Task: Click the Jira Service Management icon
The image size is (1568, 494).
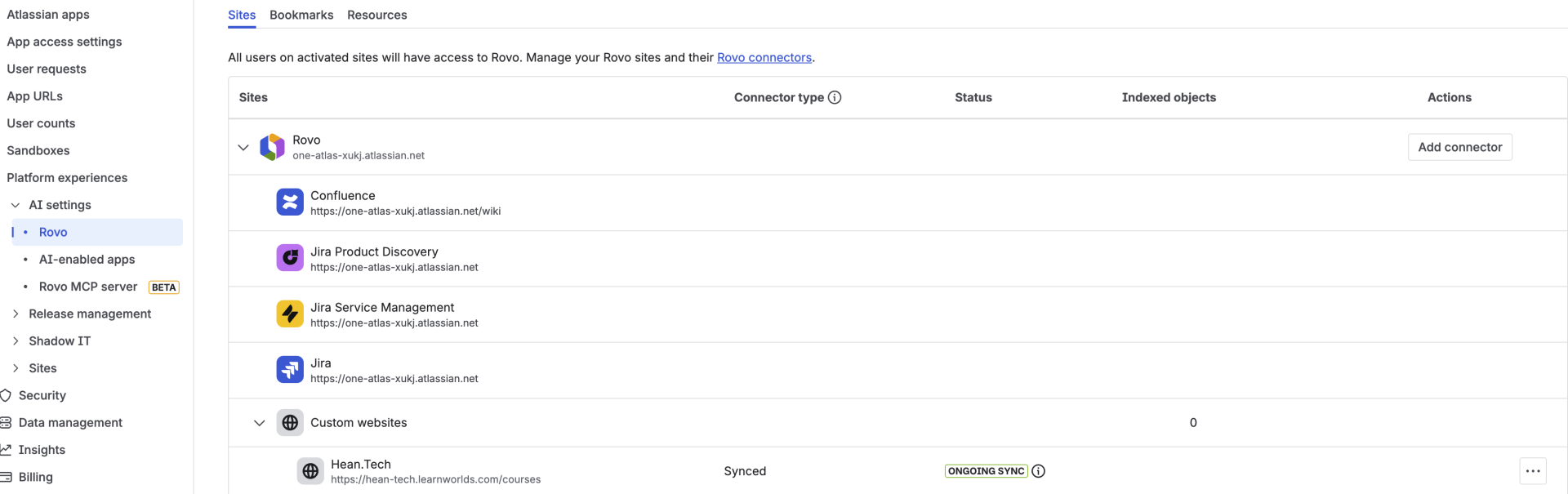Action: (290, 314)
